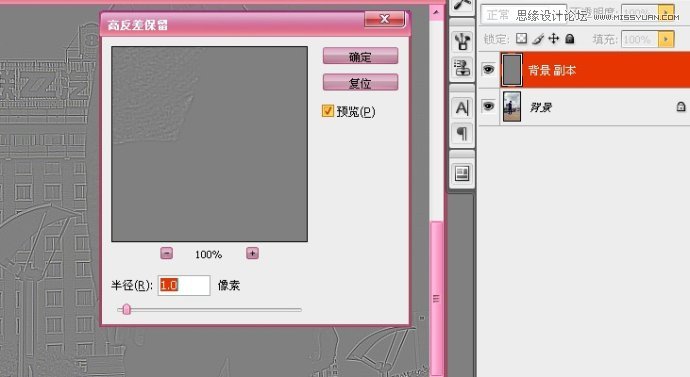690x377 pixels.
Task: Click the 像素 unit label
Action: (229, 285)
